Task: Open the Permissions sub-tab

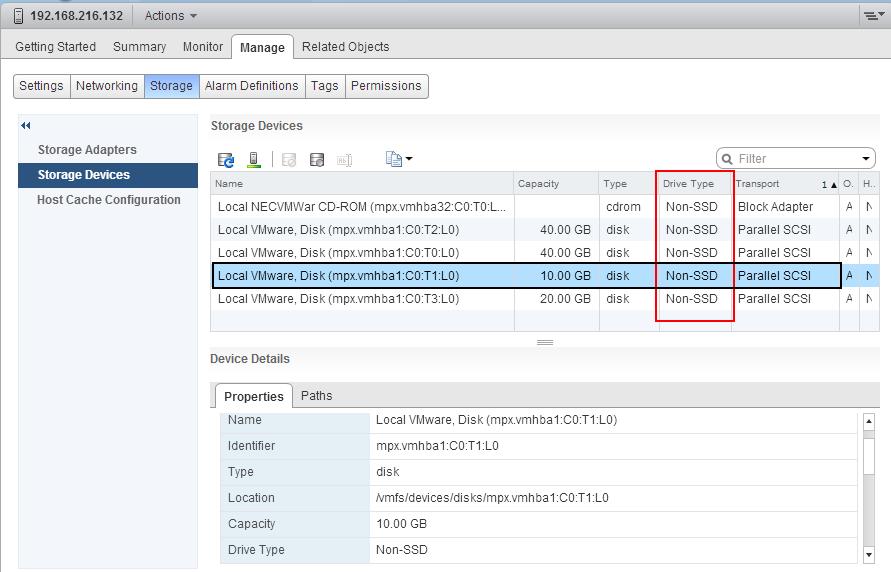Action: 386,86
